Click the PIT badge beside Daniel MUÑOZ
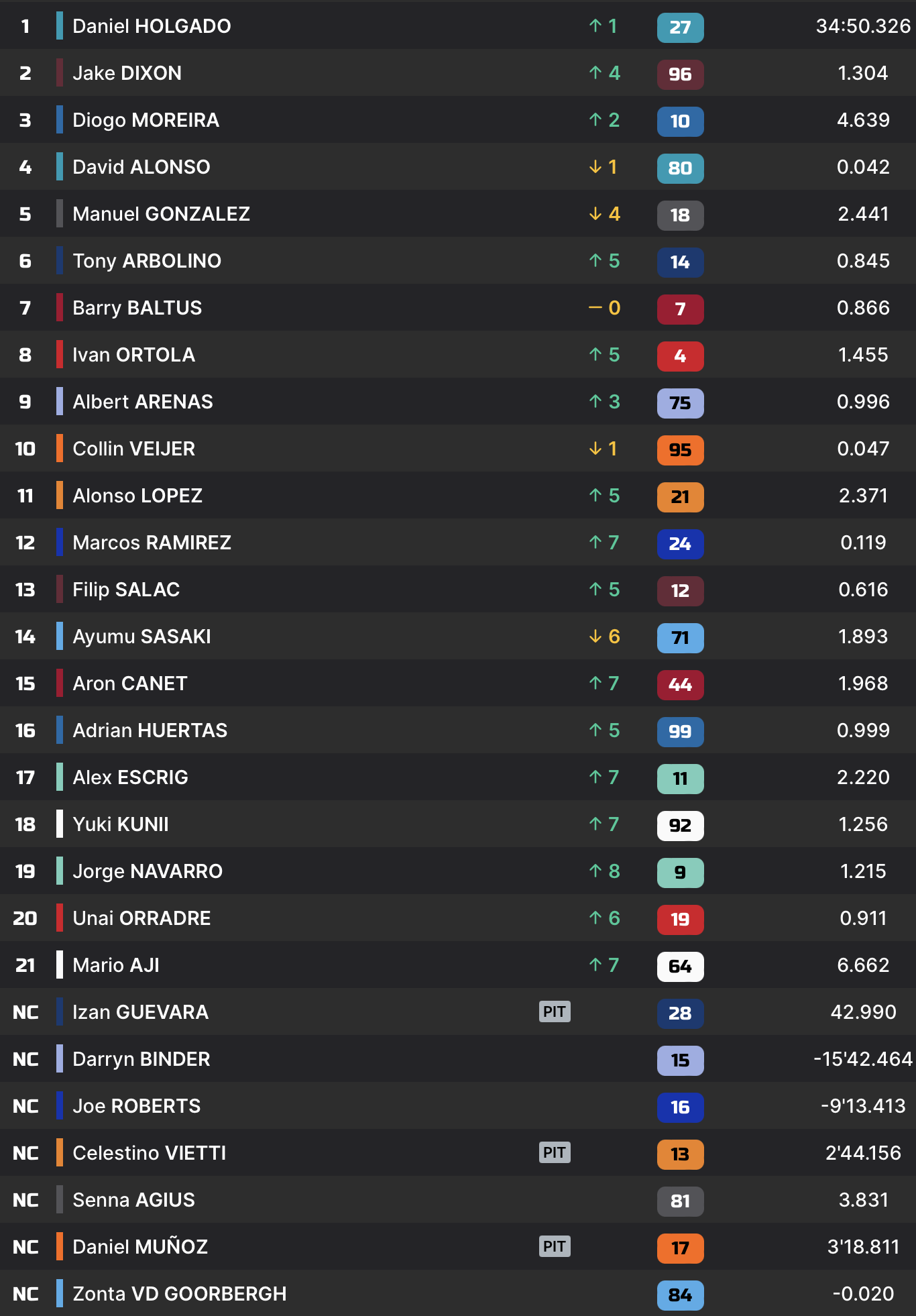Viewport: 916px width, 1316px height. point(555,1246)
